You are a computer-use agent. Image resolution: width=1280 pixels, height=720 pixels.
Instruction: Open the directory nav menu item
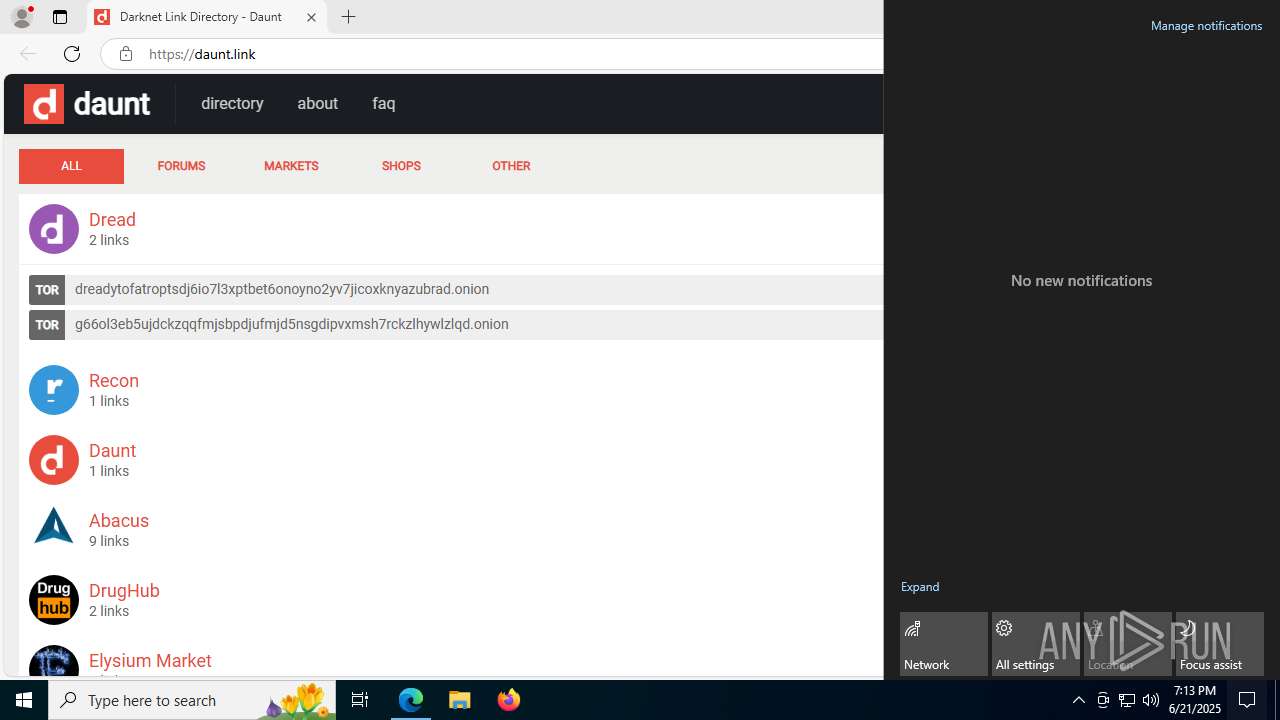[x=232, y=104]
